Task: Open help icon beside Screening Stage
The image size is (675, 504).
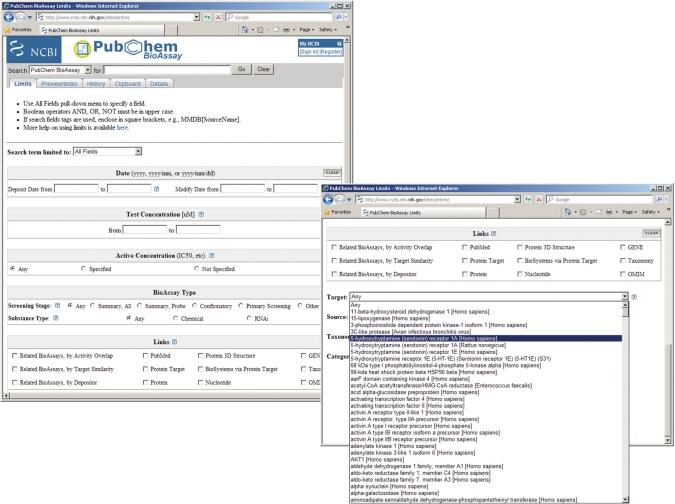Action: point(57,306)
